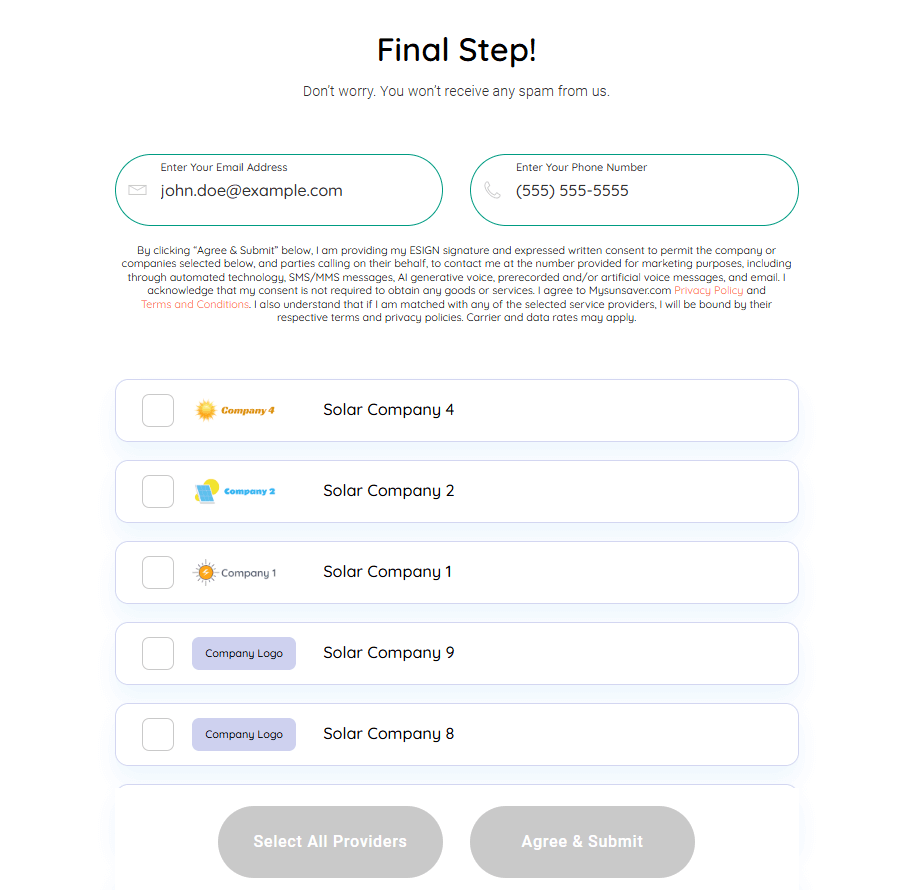This screenshot has width=920, height=890.
Task: Click the Agree & Submit button
Action: [582, 841]
